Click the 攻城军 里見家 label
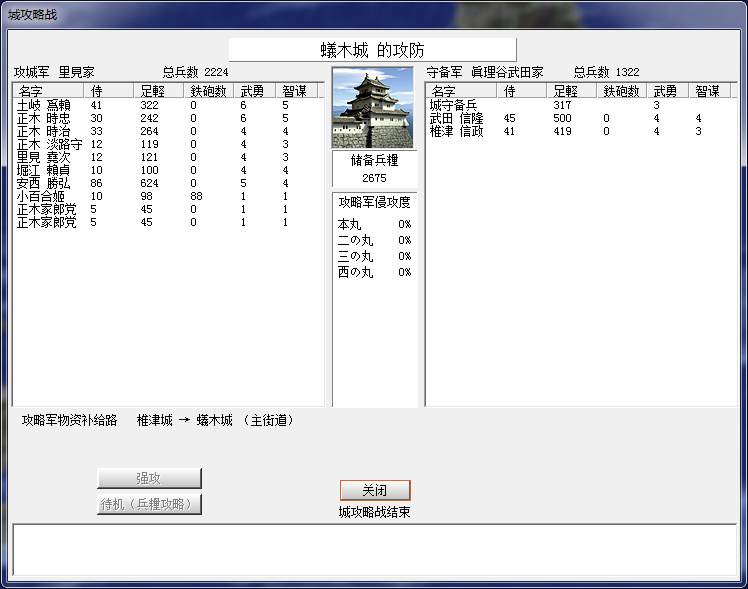Image resolution: width=748 pixels, height=589 pixels. coord(54,72)
